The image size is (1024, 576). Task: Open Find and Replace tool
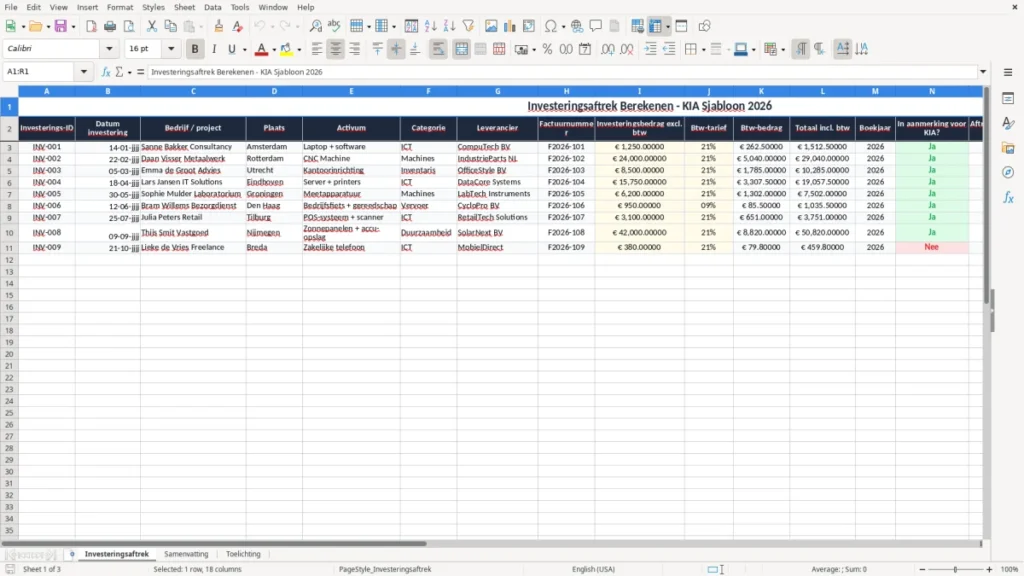pyautogui.click(x=315, y=26)
